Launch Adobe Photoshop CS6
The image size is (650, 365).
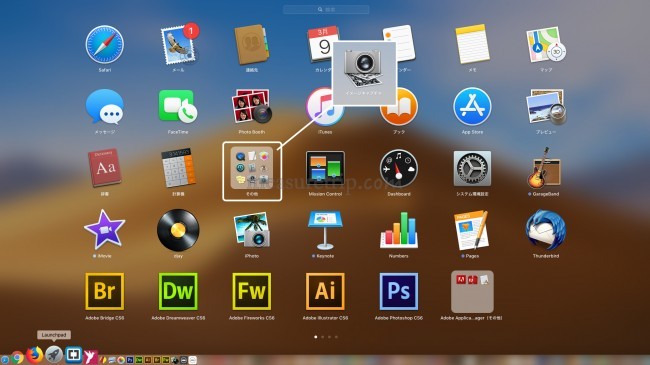399,291
